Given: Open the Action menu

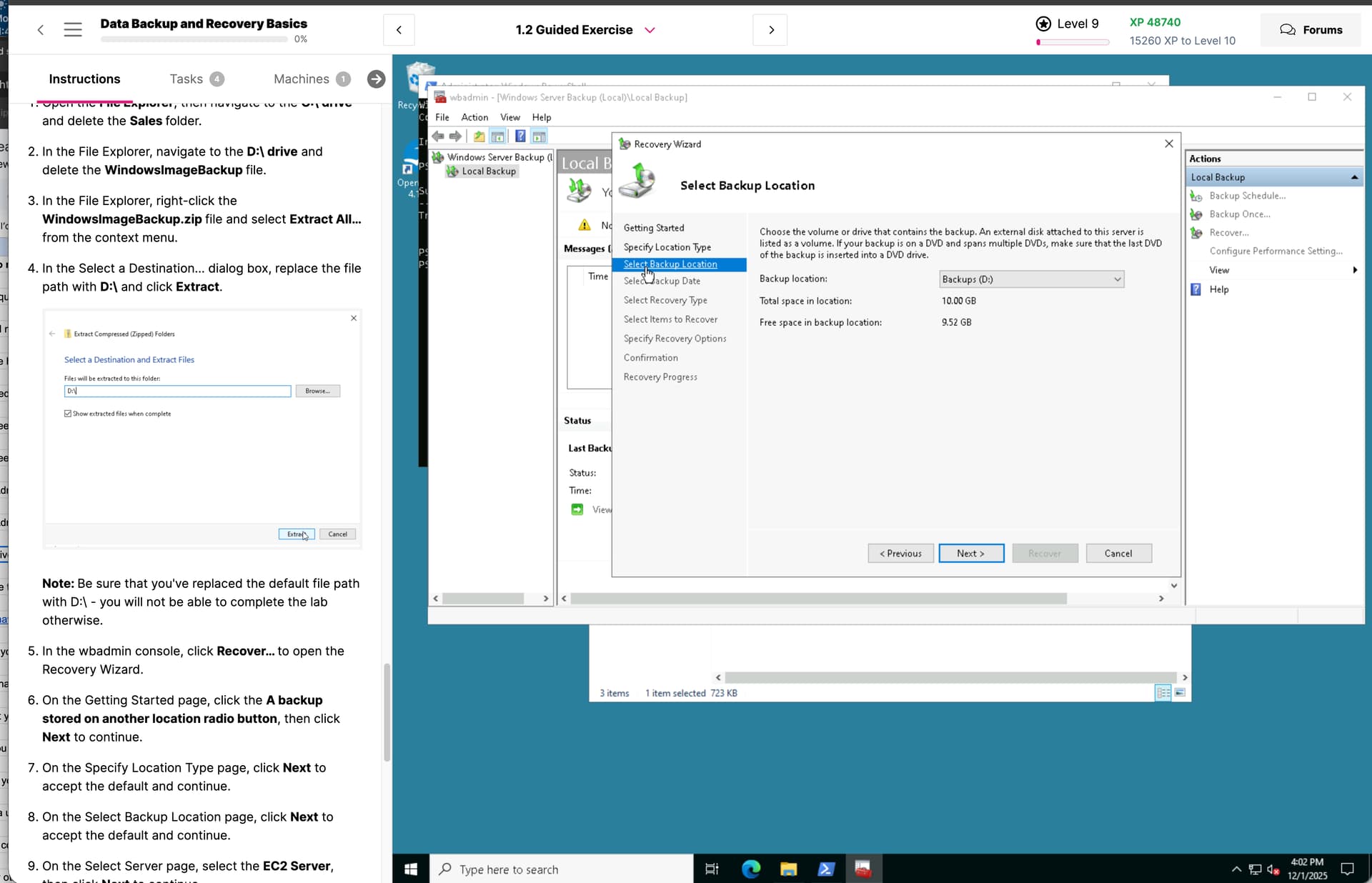Looking at the screenshot, I should [474, 117].
